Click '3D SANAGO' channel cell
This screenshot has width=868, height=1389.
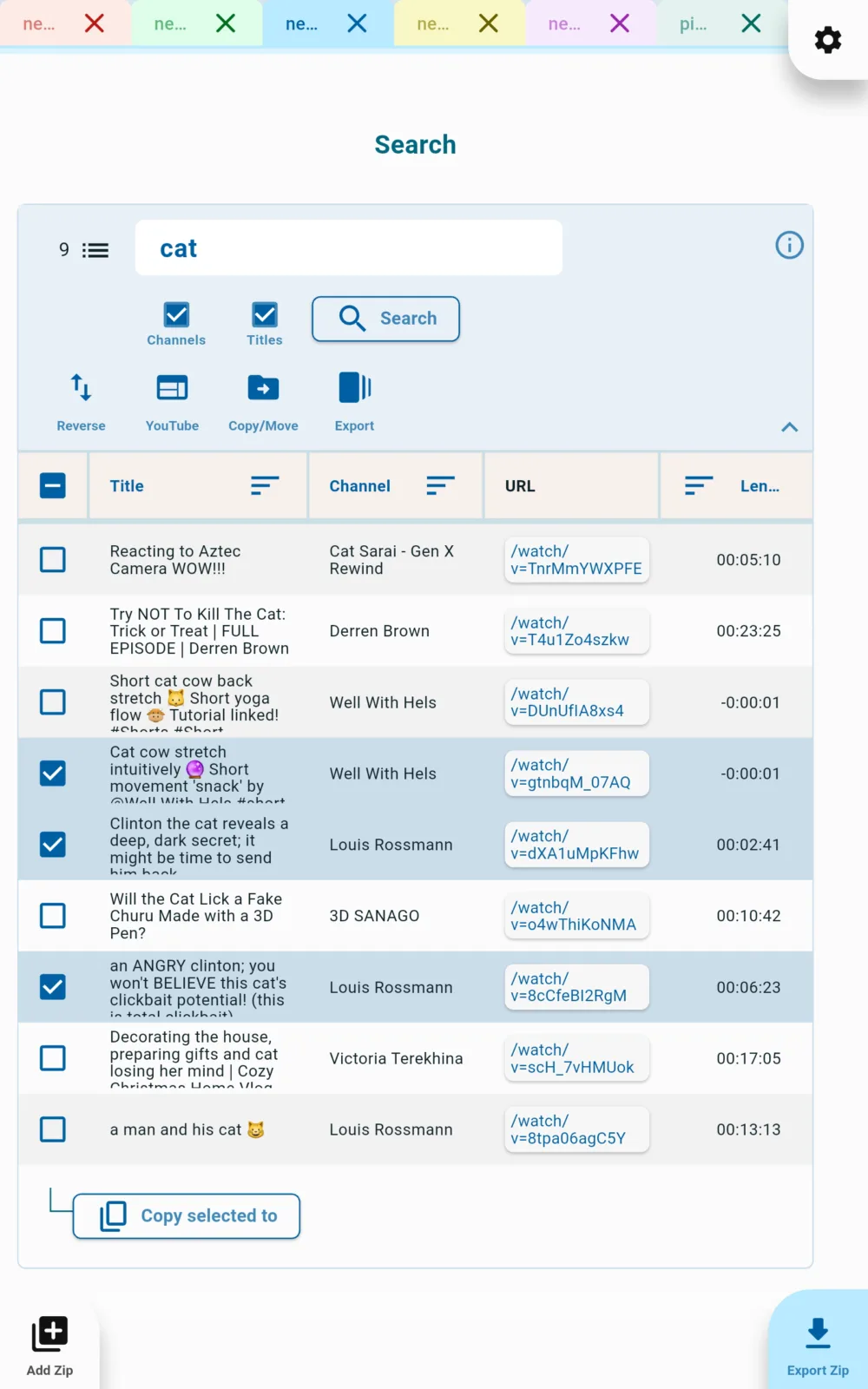tap(374, 916)
